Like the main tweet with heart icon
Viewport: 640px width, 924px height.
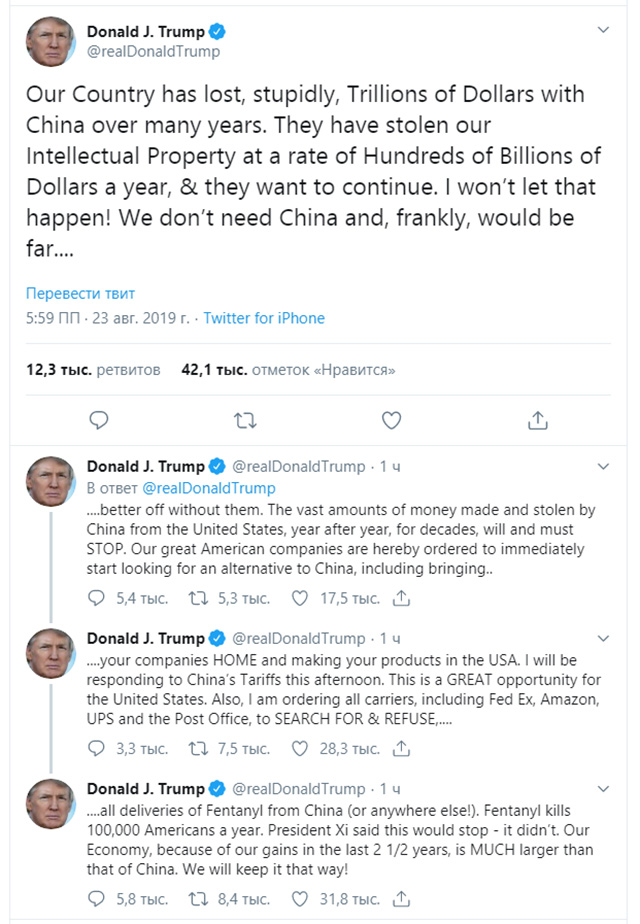coord(391,420)
